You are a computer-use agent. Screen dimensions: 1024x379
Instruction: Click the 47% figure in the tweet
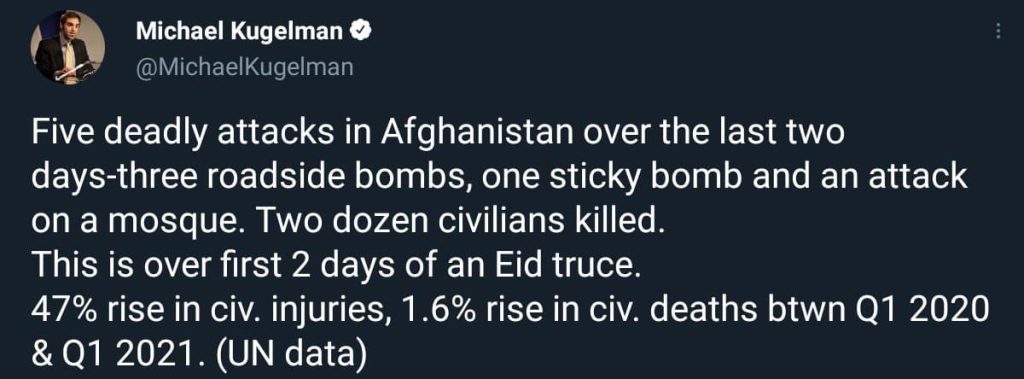[59, 310]
